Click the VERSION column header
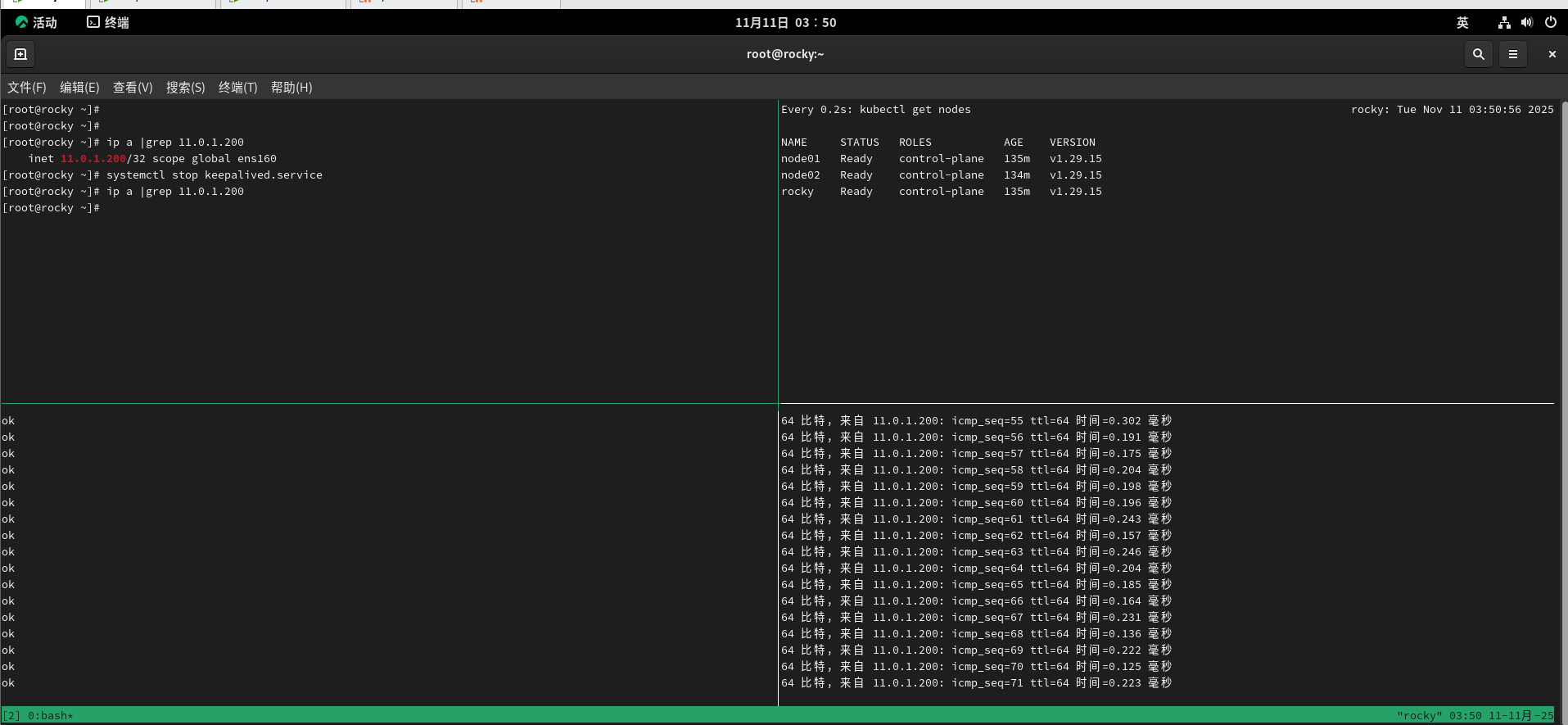The image size is (1568, 725). [x=1073, y=142]
